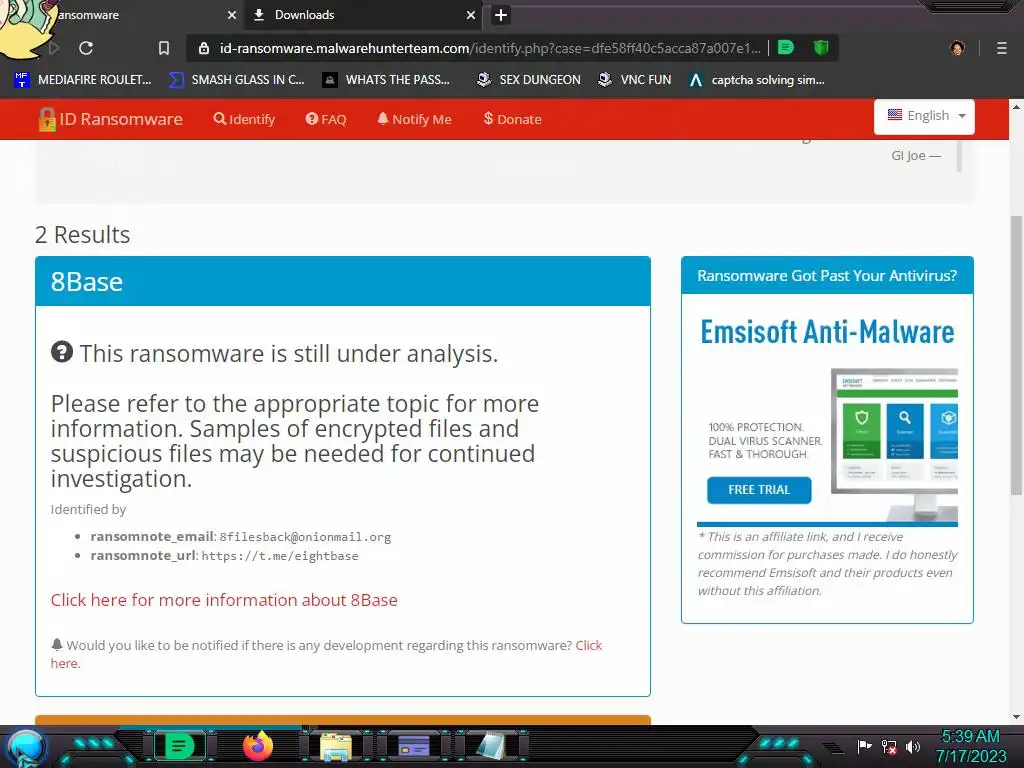This screenshot has height=768, width=1024.
Task: Click the address bar URL field
Action: click(x=490, y=48)
